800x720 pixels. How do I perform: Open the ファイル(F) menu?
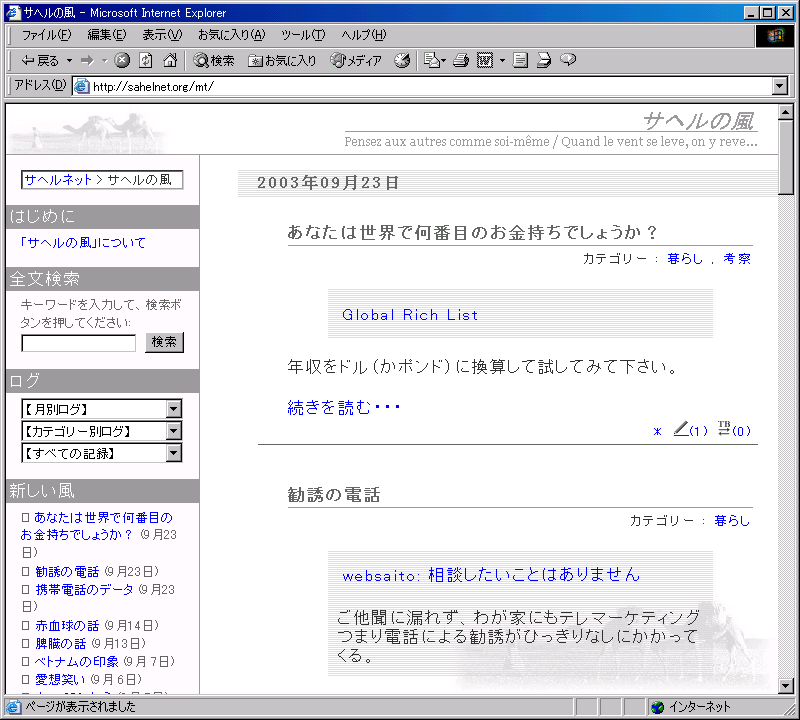46,35
